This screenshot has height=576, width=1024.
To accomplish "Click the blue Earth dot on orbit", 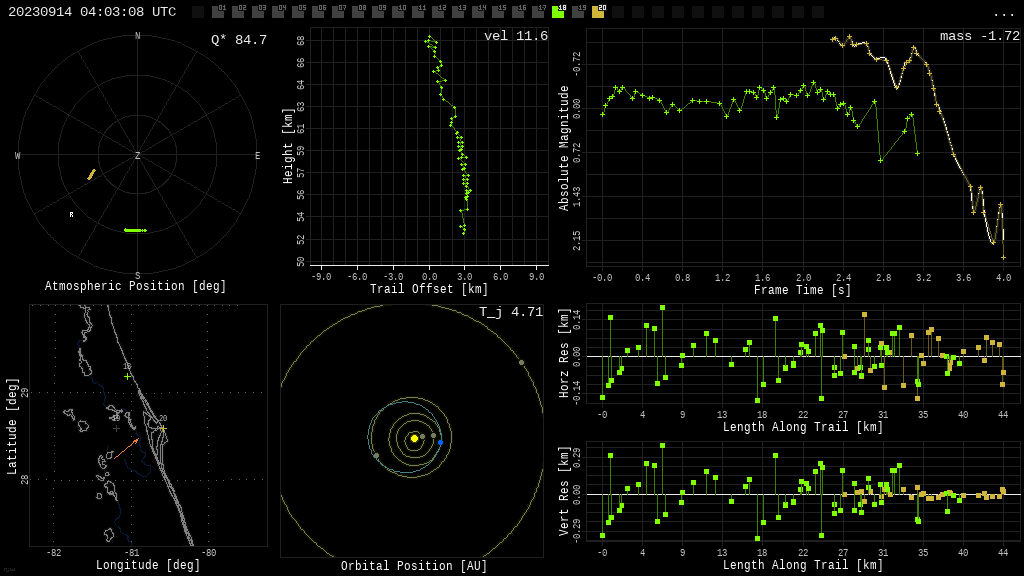I will pos(441,443).
